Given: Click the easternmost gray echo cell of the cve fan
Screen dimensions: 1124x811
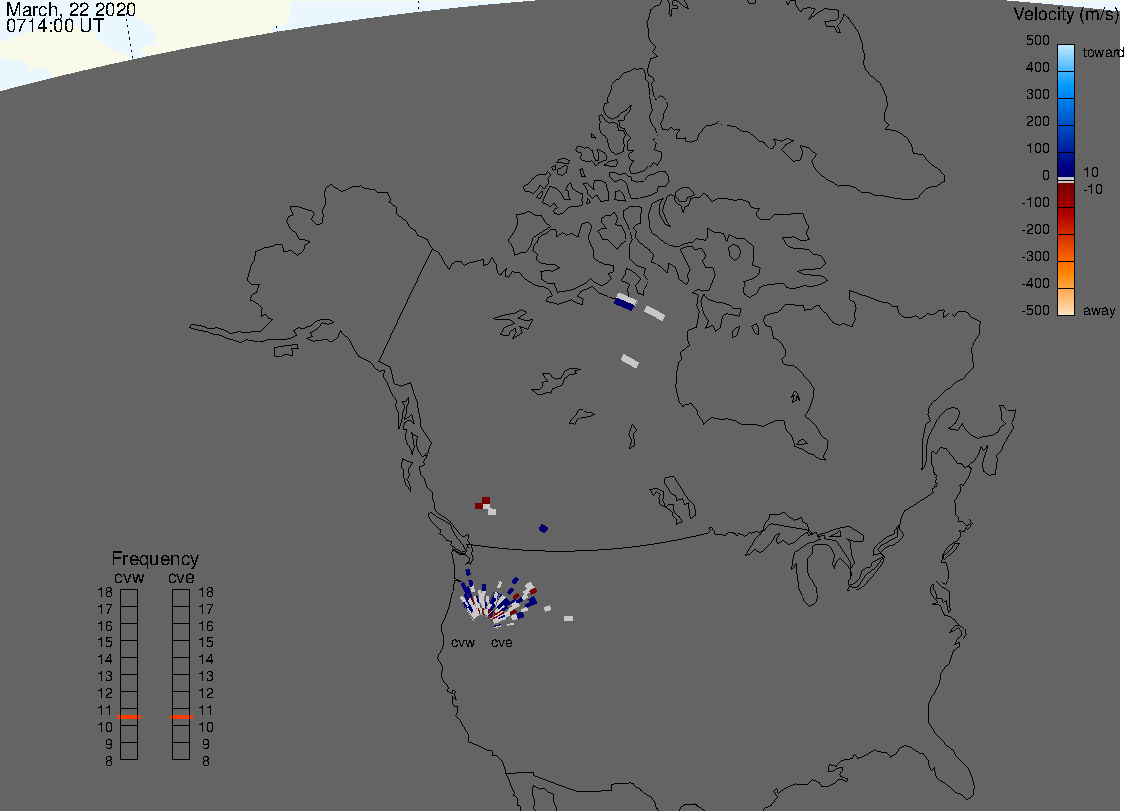Looking at the screenshot, I should (568, 618).
